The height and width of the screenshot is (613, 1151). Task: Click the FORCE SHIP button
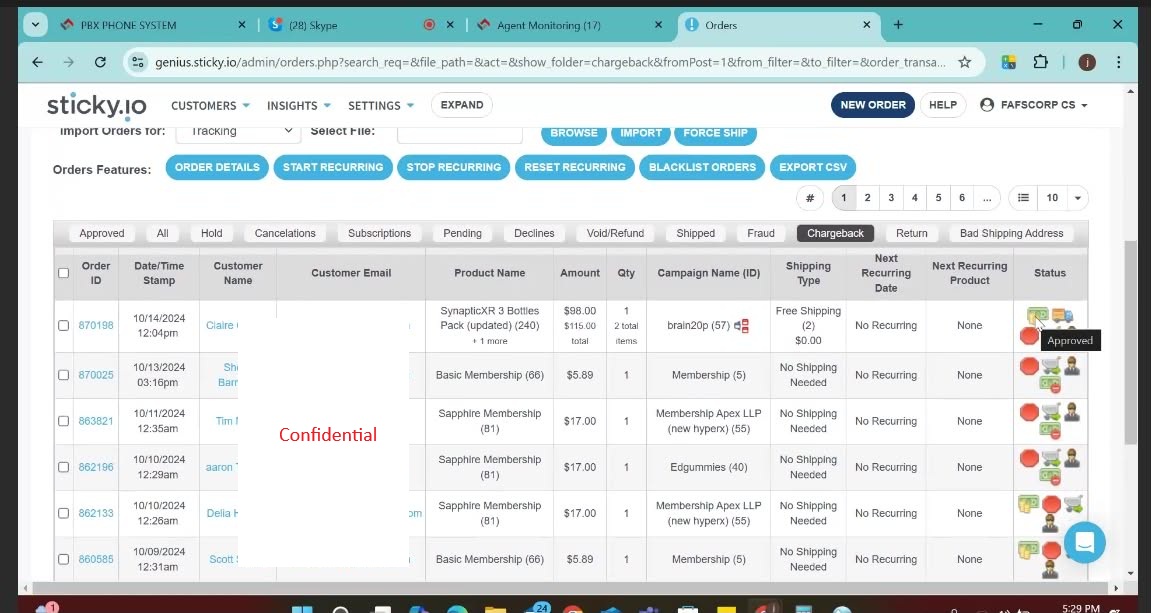tap(715, 133)
